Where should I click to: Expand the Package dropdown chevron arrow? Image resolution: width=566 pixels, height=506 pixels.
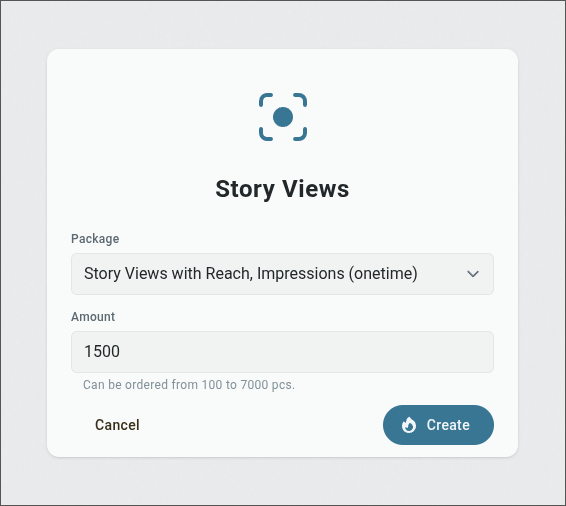click(x=473, y=274)
